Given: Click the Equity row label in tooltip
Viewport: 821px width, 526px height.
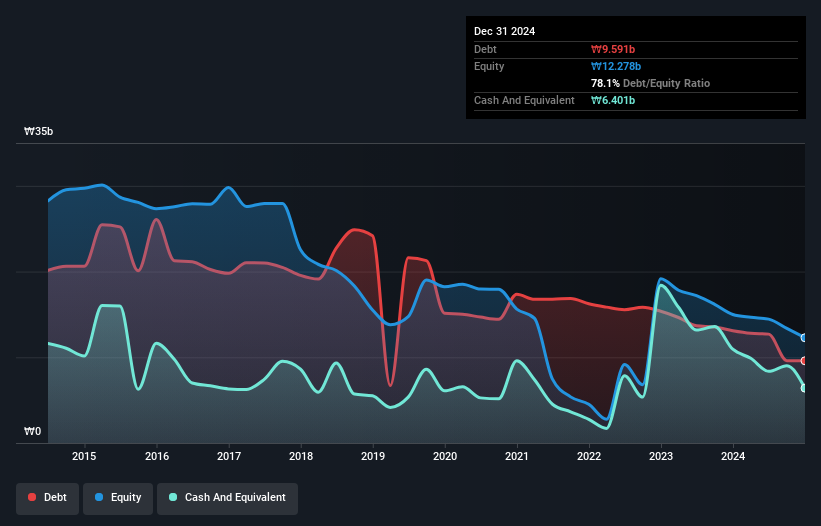Looking at the screenshot, I should [489, 66].
